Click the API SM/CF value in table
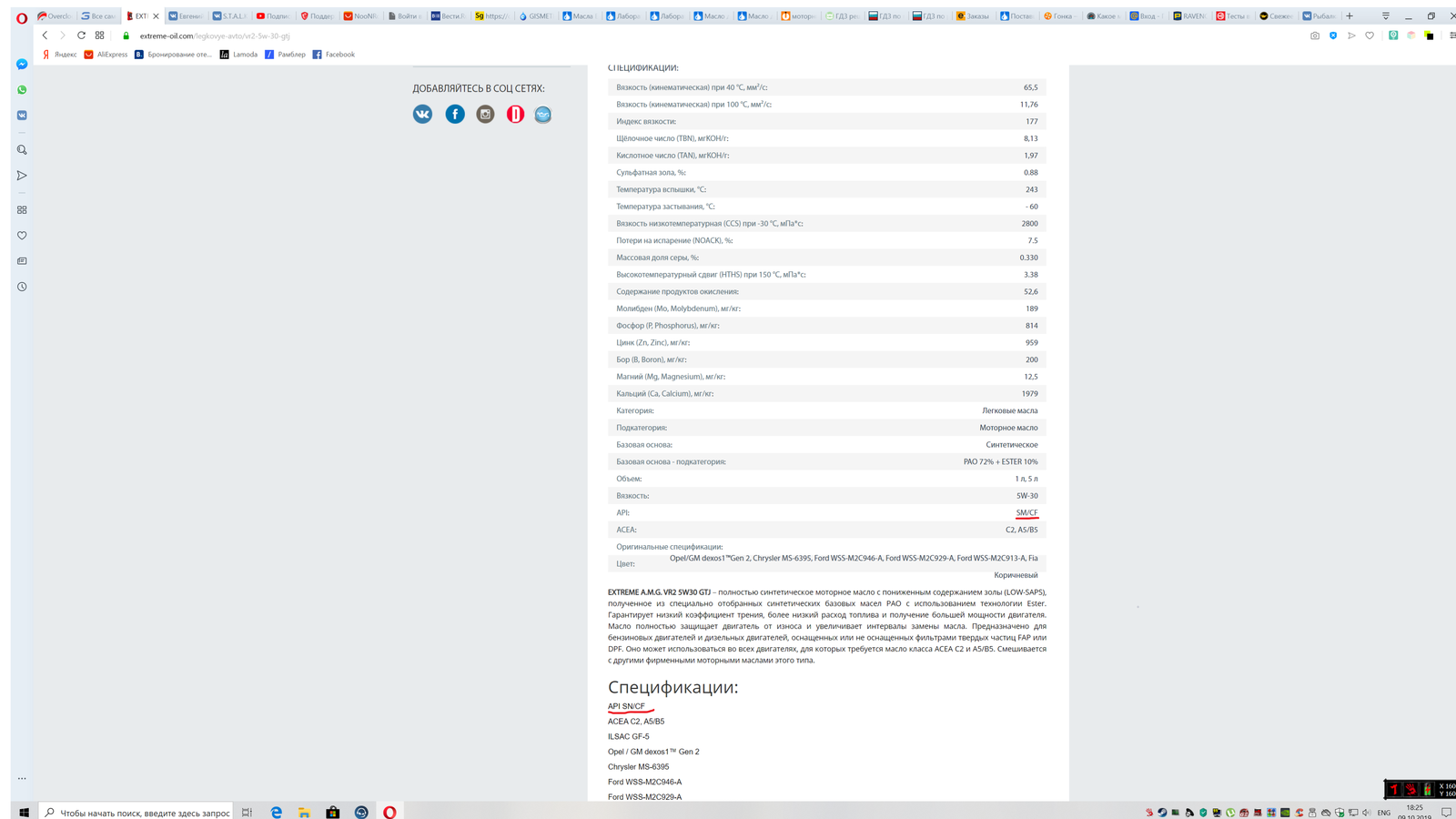 [x=1026, y=512]
